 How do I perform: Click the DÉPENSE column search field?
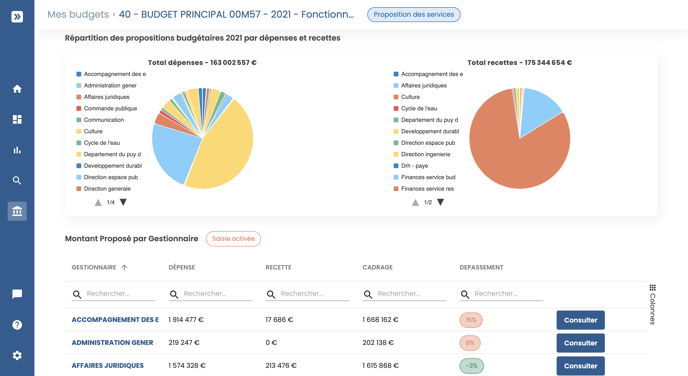pos(210,294)
